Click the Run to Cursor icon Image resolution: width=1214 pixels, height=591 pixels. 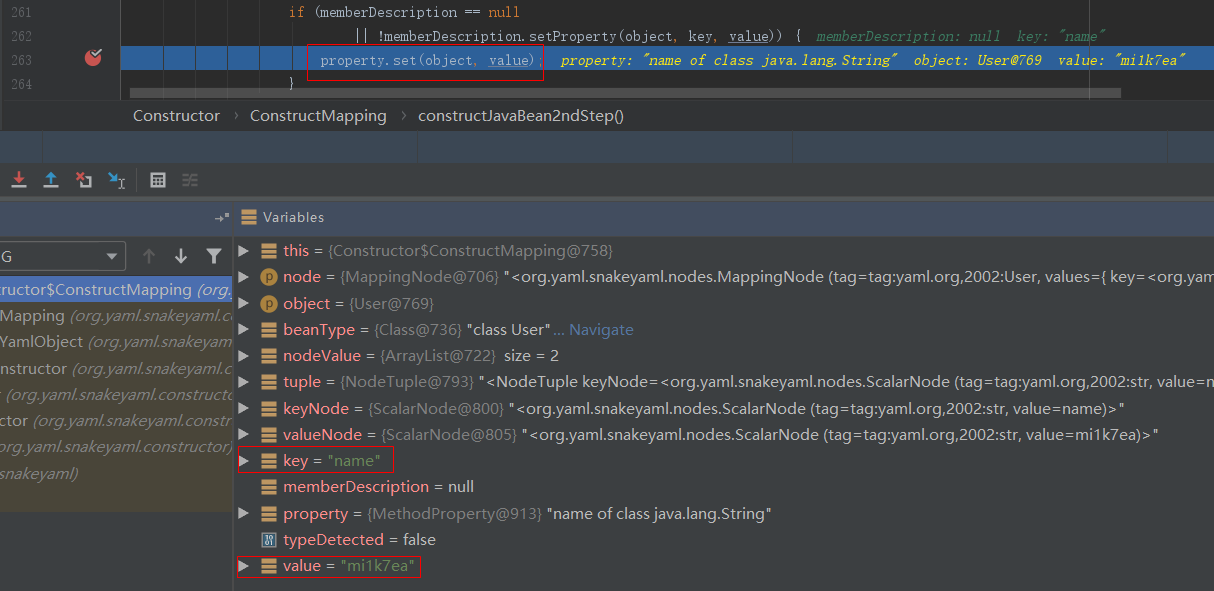[x=117, y=180]
